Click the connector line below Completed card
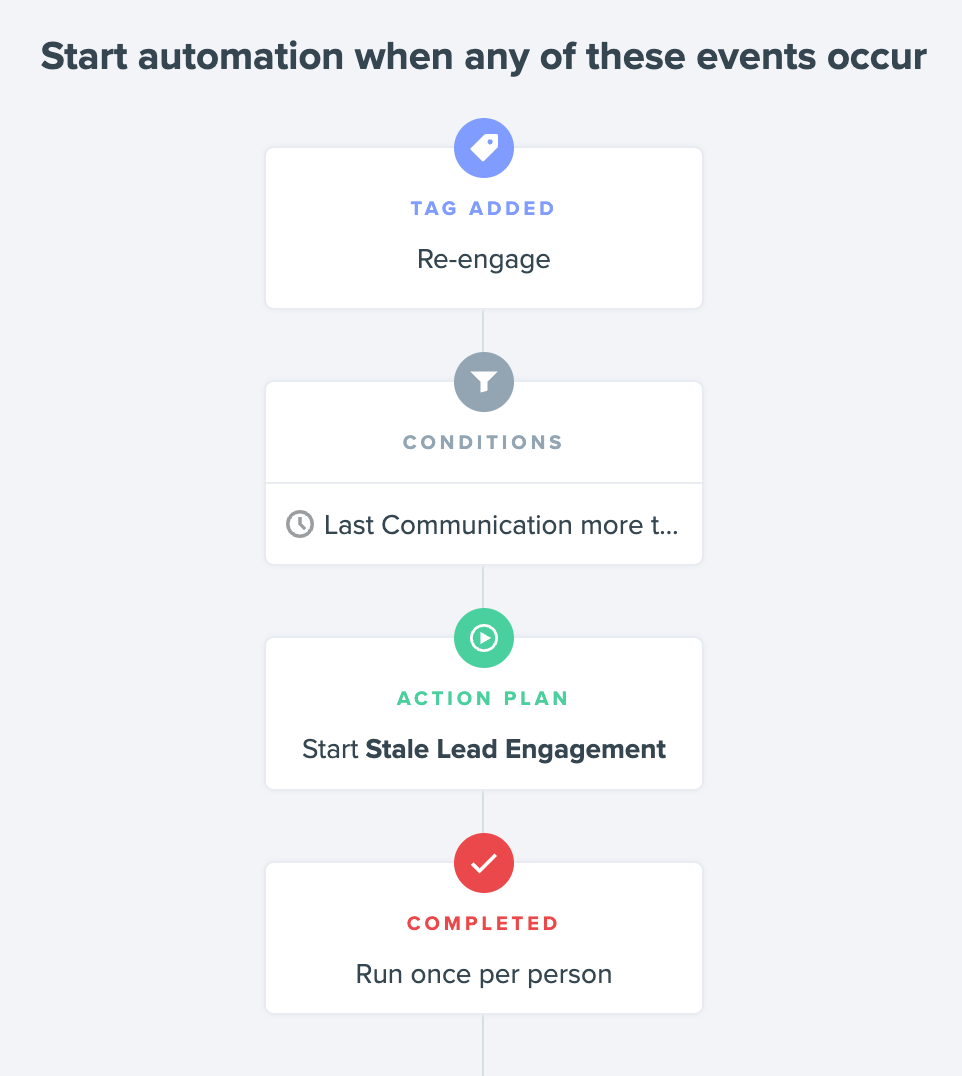 [483, 1044]
